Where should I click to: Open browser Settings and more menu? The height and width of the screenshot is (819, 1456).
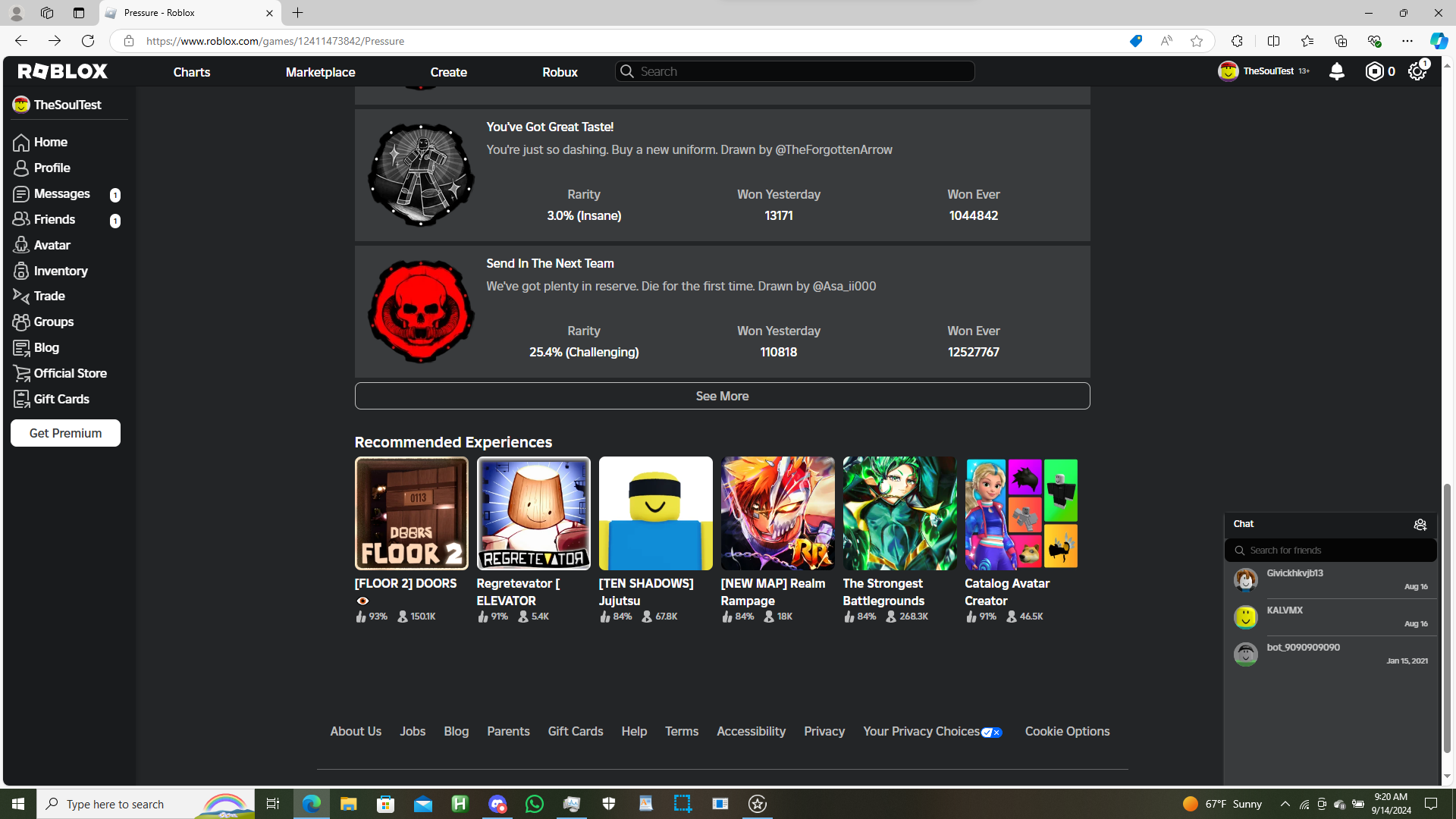coord(1407,41)
